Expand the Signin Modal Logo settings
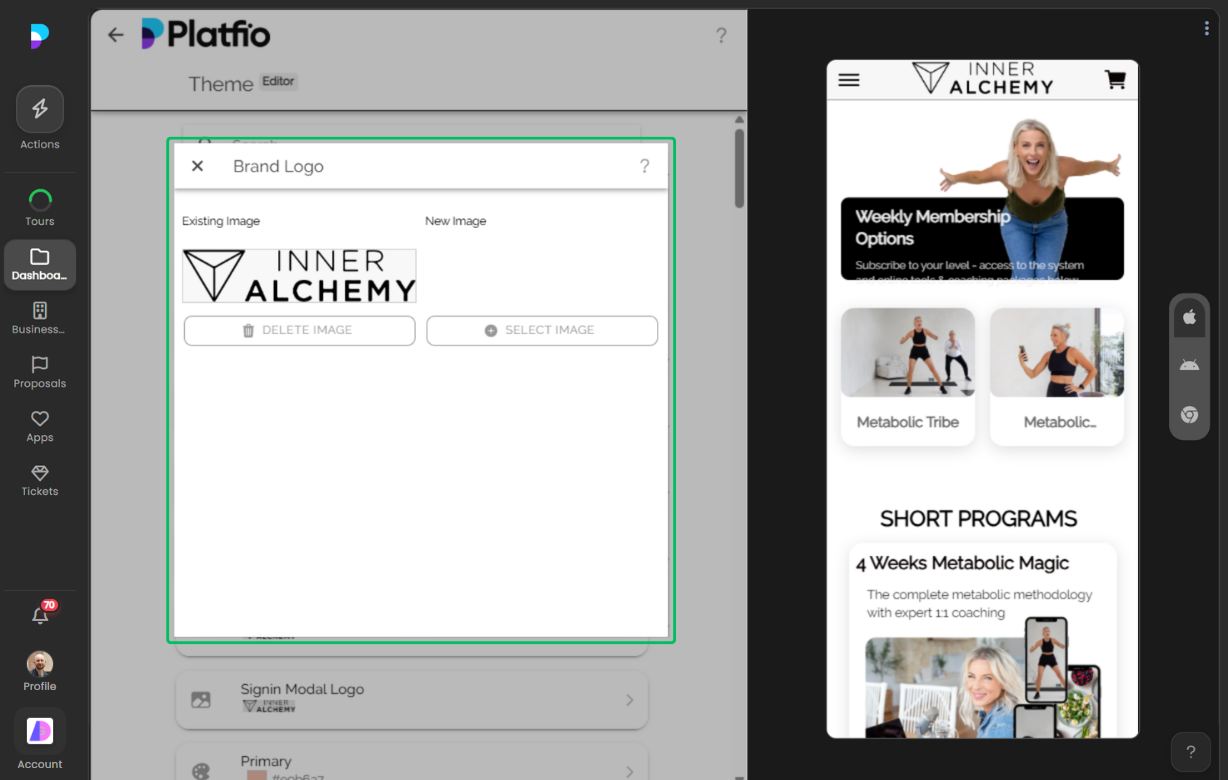 tap(411, 700)
